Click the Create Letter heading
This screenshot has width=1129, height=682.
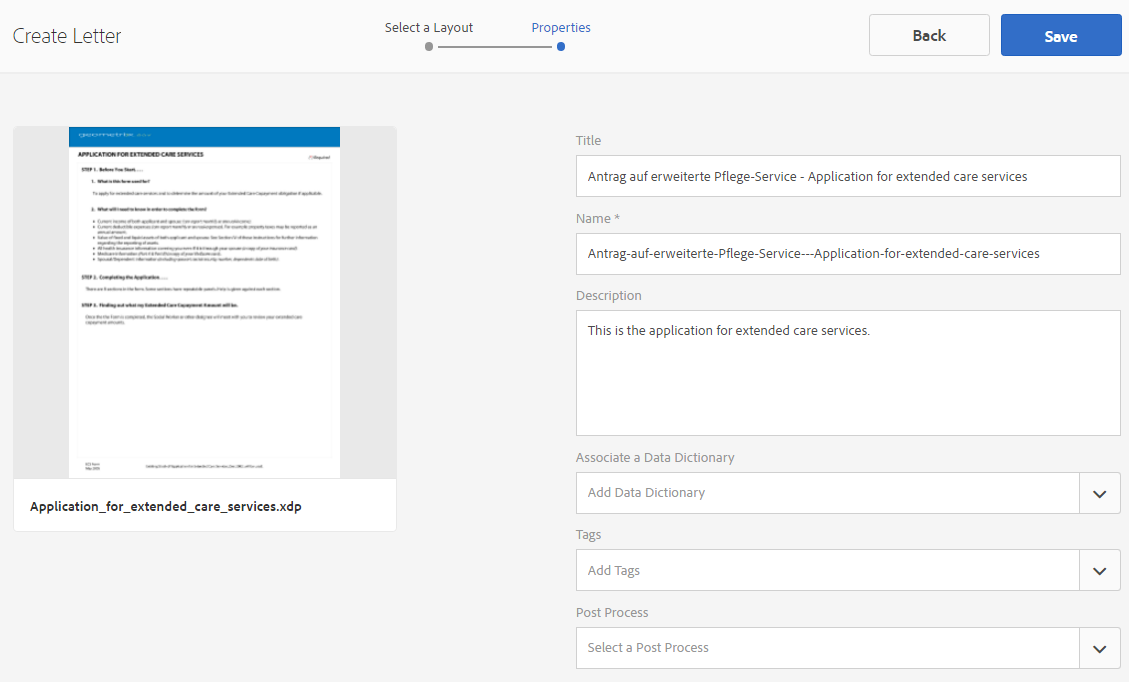click(67, 36)
